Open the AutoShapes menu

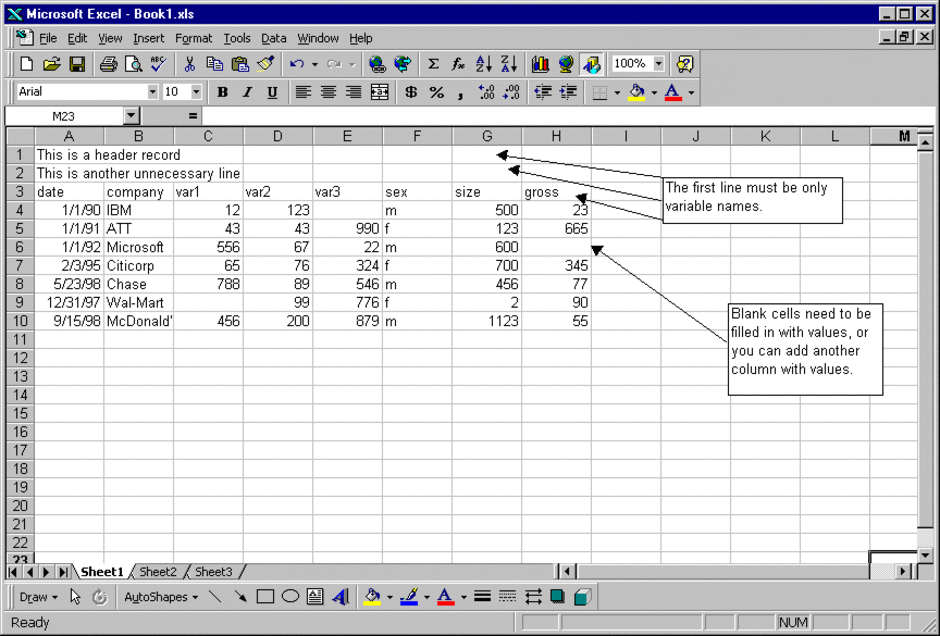tap(161, 597)
